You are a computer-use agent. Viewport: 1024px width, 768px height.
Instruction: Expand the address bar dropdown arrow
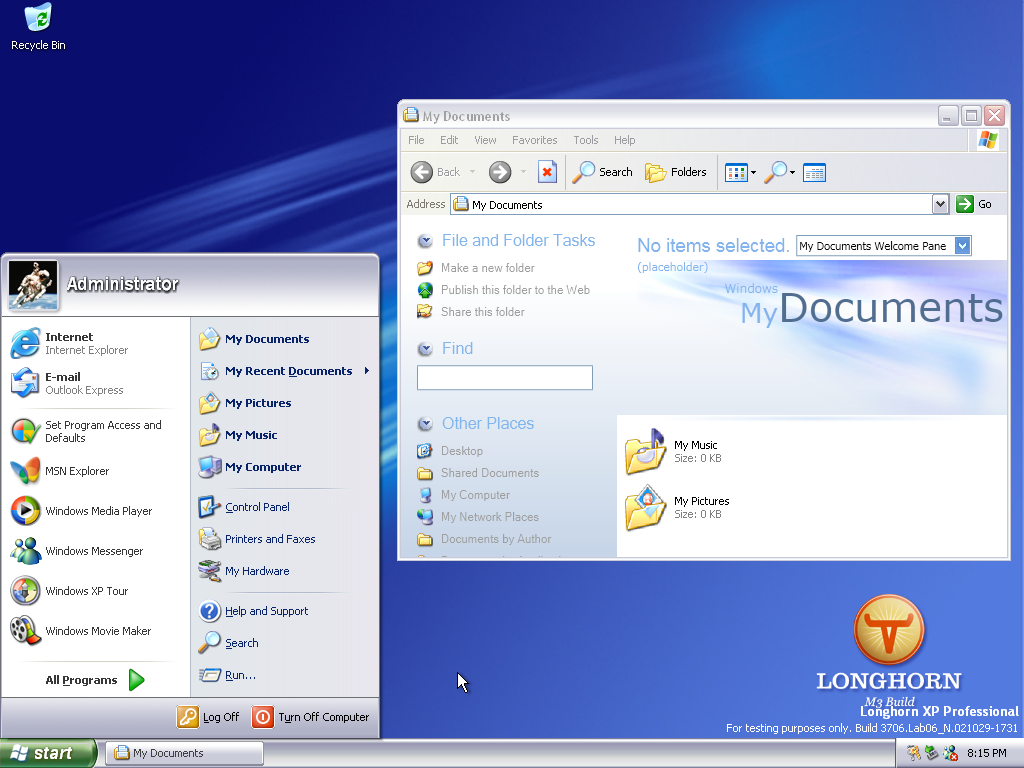pos(940,204)
